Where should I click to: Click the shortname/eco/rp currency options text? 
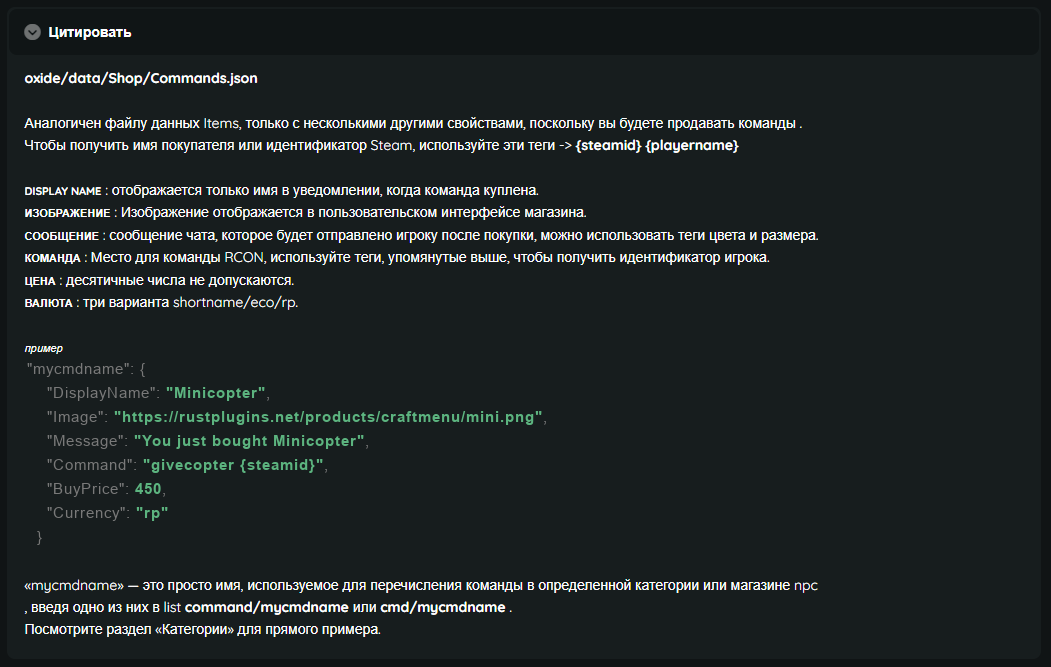[235, 302]
